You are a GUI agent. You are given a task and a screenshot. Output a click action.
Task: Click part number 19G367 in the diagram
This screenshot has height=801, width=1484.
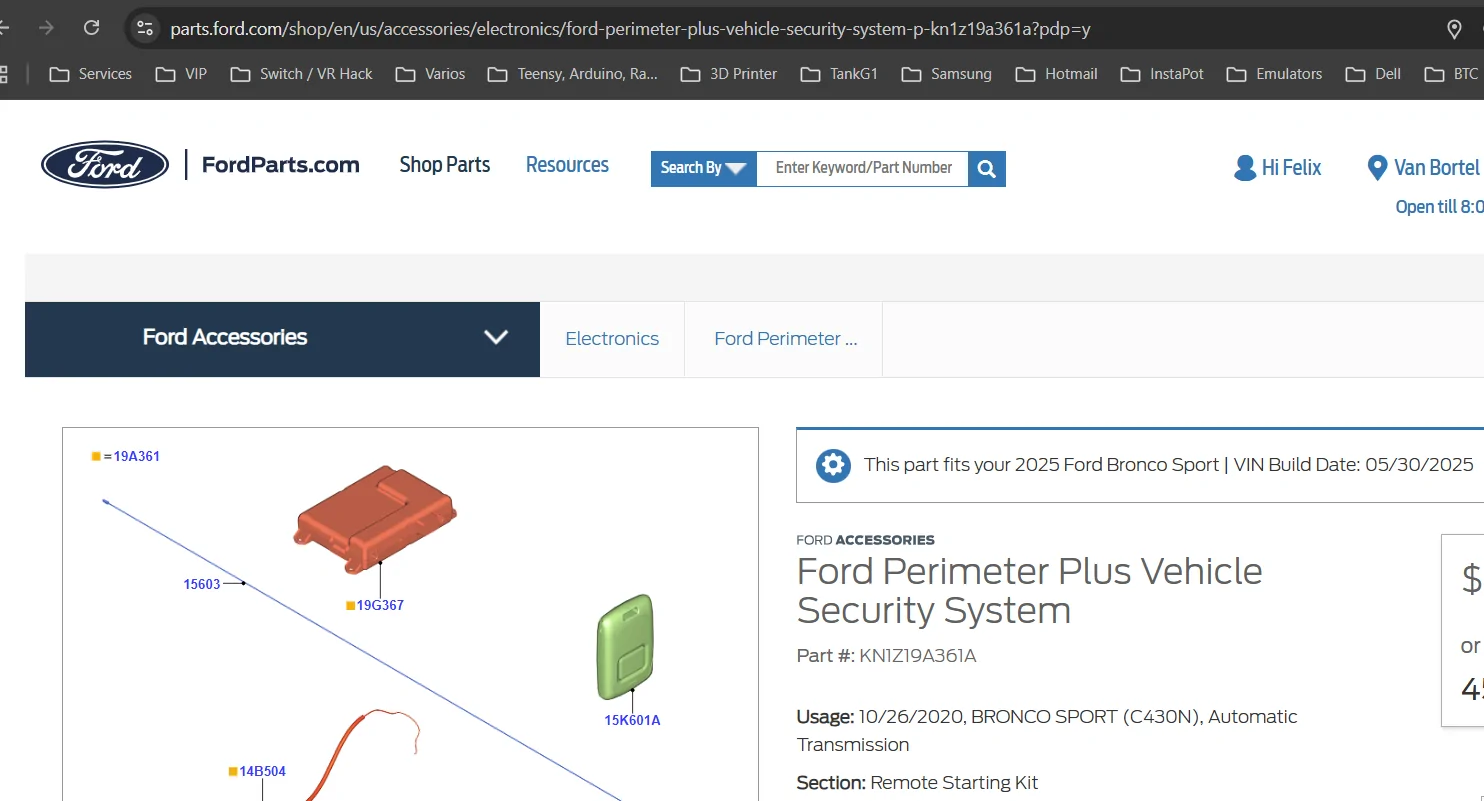pyautogui.click(x=380, y=605)
